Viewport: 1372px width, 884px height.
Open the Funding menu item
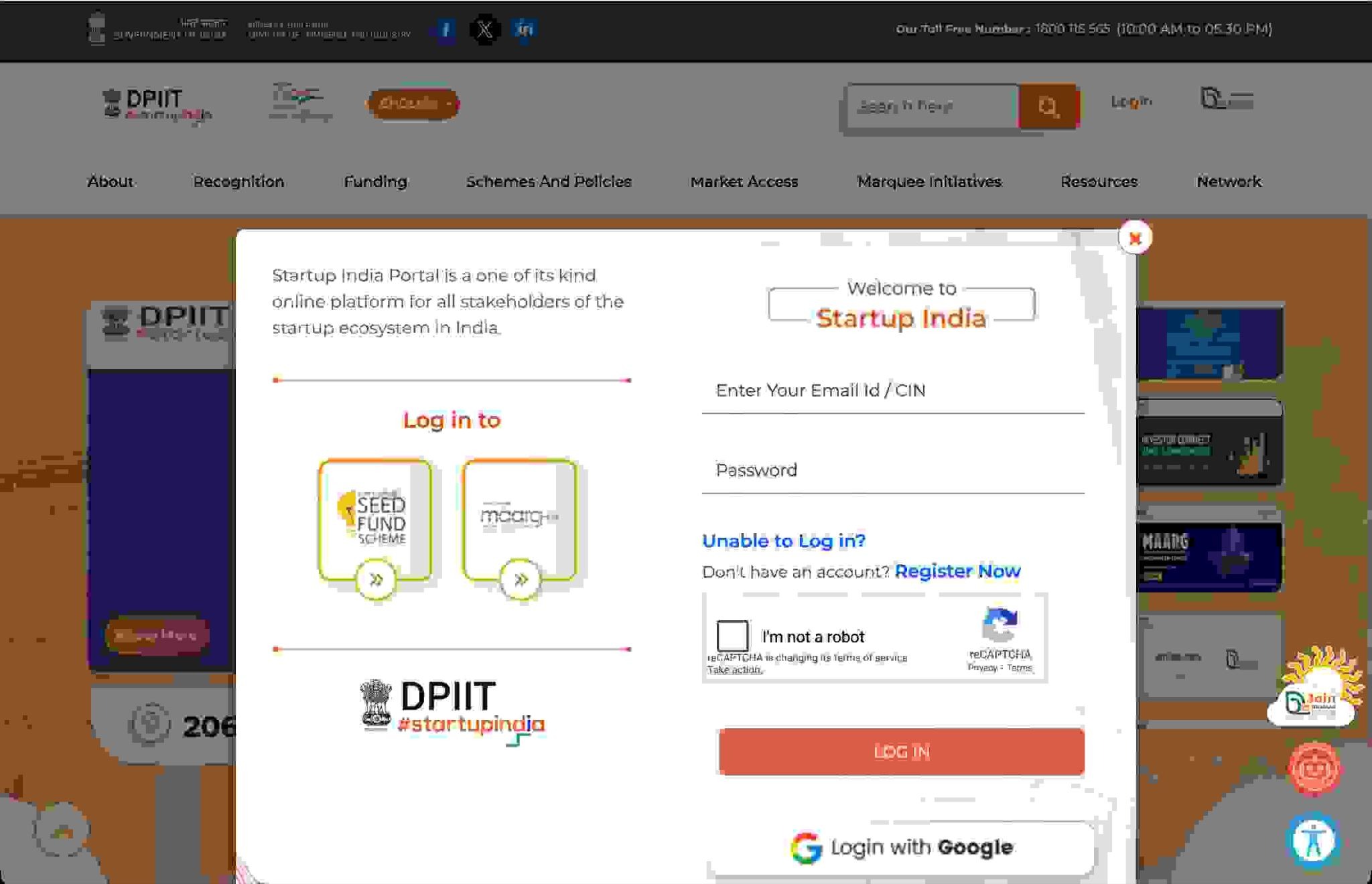(x=375, y=181)
